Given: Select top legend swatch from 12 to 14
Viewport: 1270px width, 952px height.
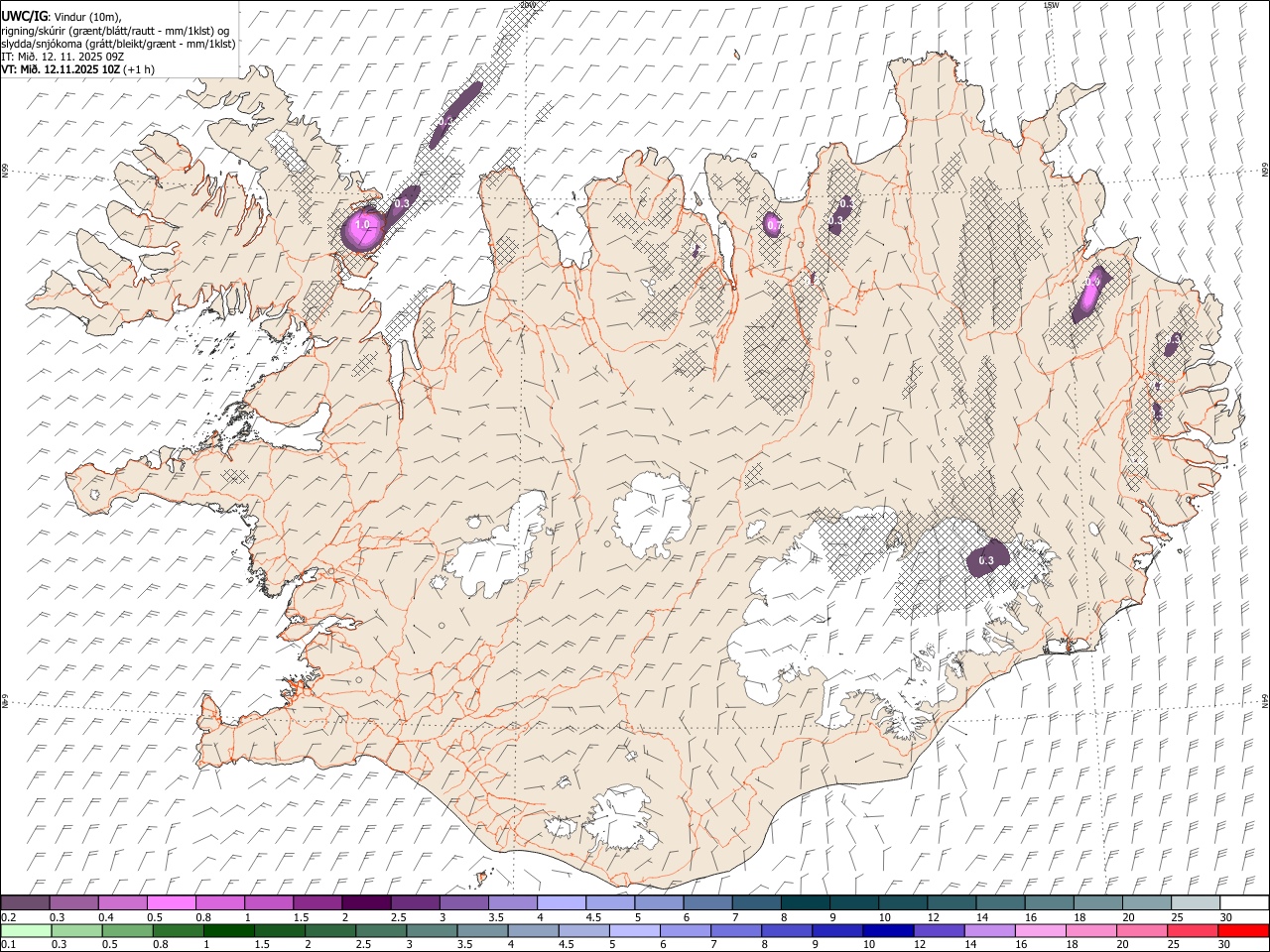Looking at the screenshot, I should (x=952, y=903).
